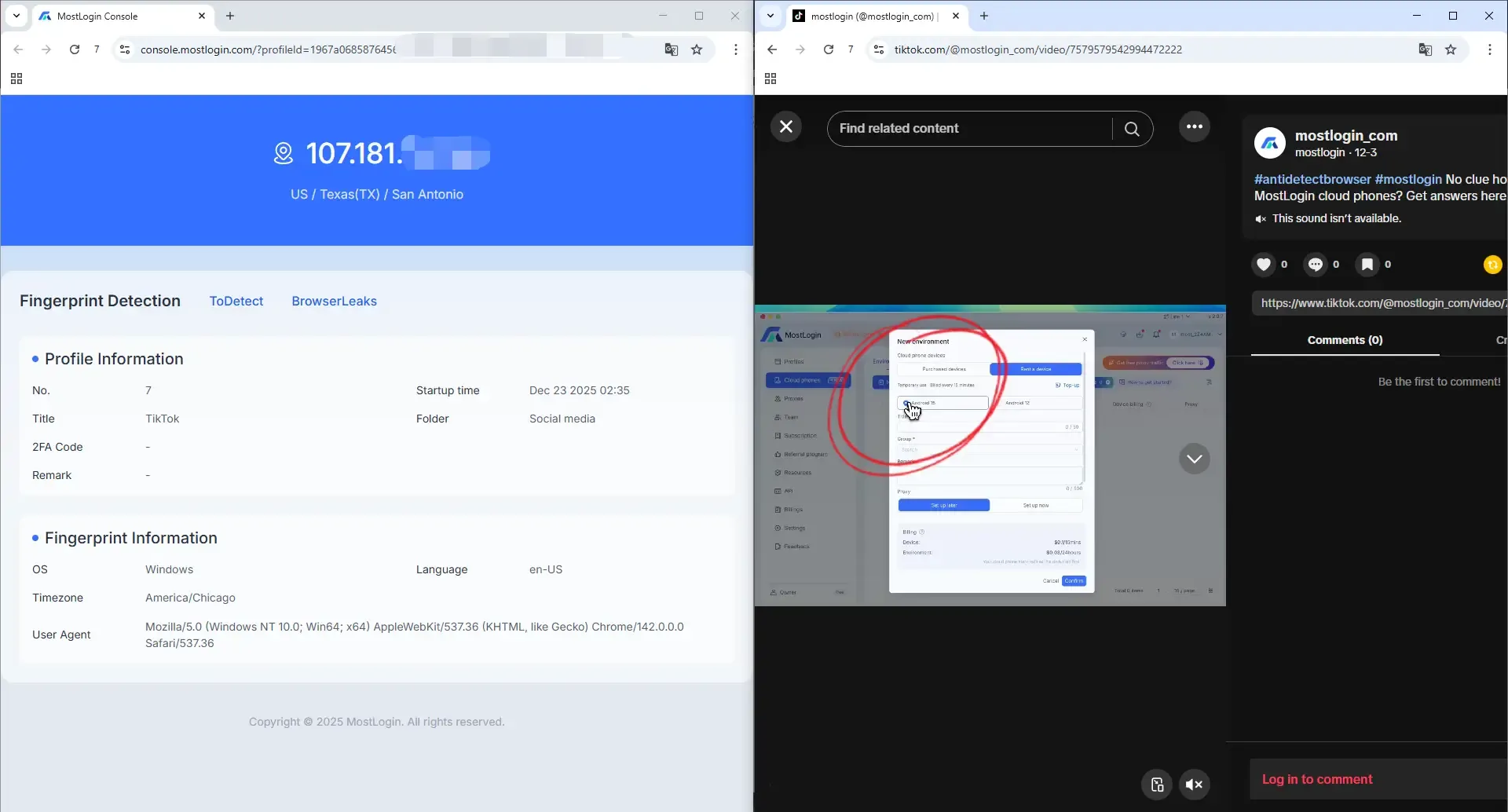The width and height of the screenshot is (1508, 812).
Task: Click the mostlogin_com profile avatar
Action: pos(1271,142)
